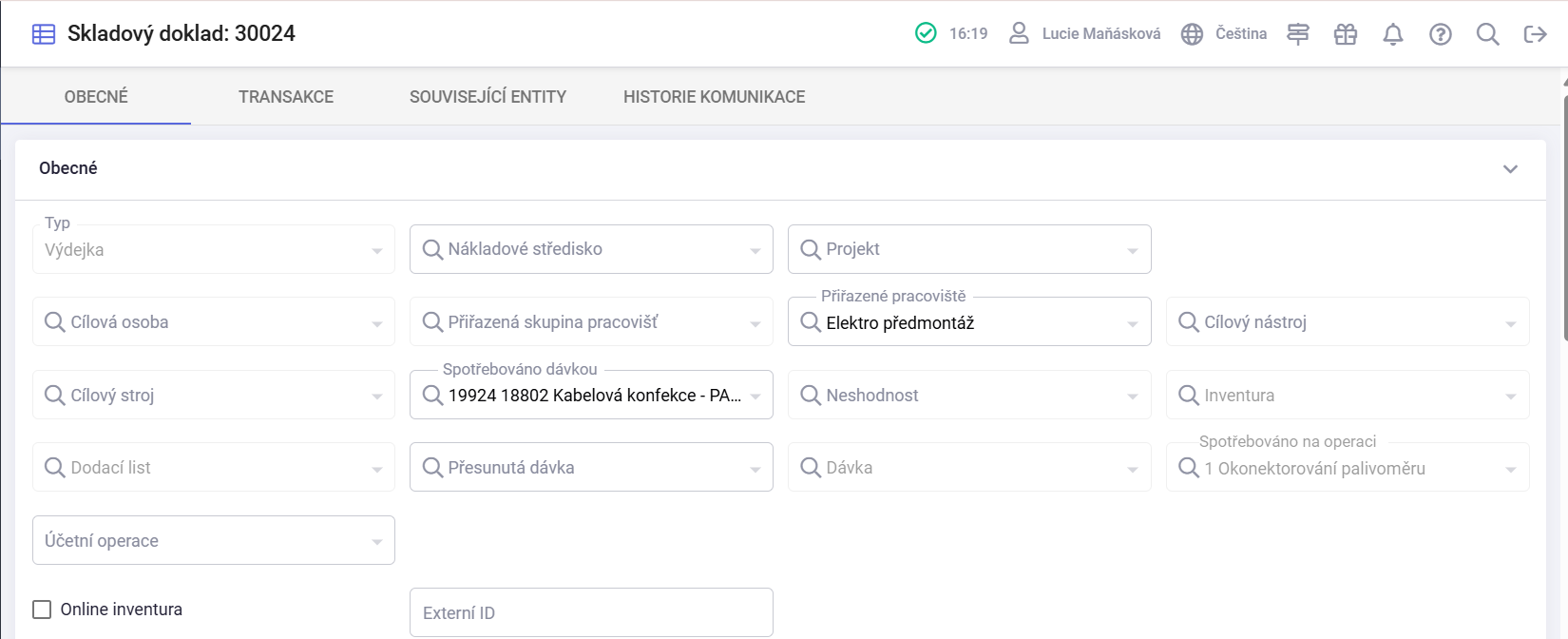Click the Cílová osoba search icon
This screenshot has height=639, width=1568.
55,322
